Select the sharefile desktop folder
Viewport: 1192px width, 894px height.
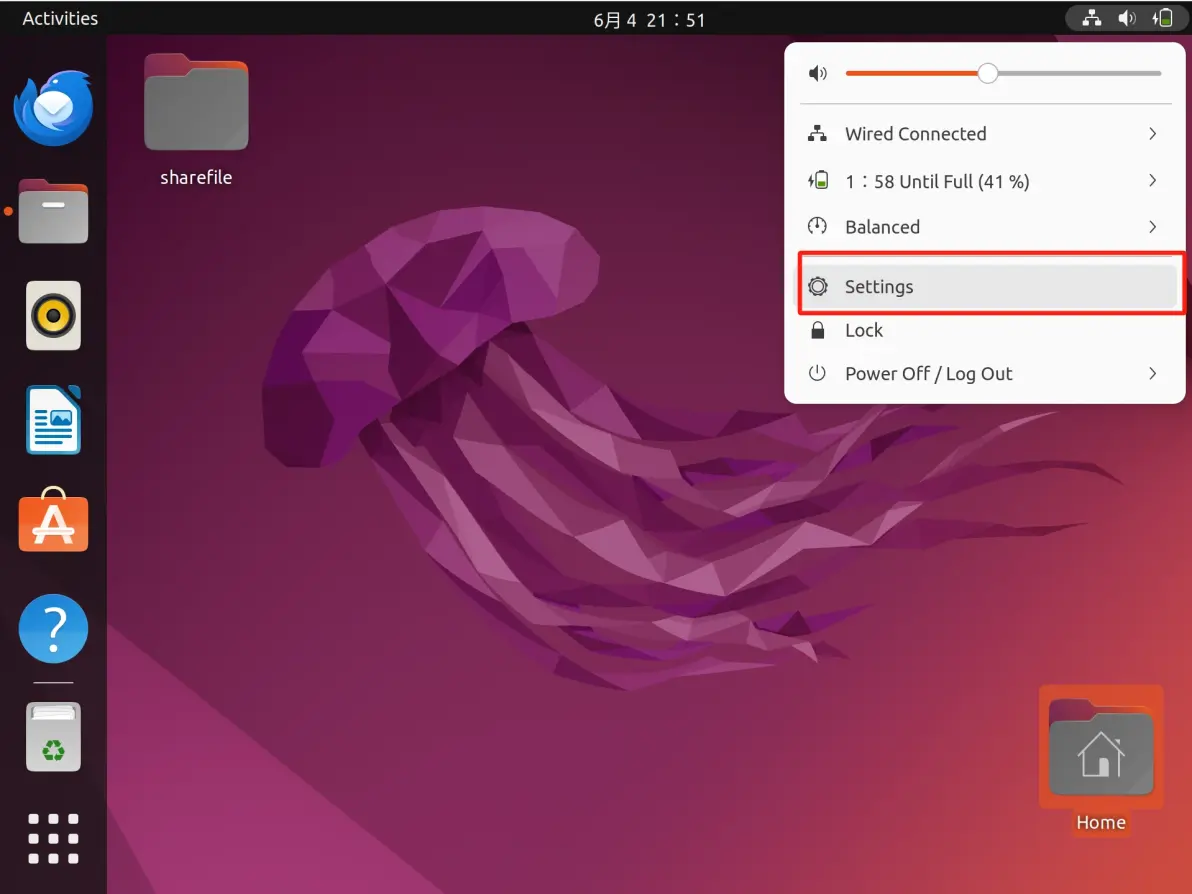pyautogui.click(x=196, y=121)
